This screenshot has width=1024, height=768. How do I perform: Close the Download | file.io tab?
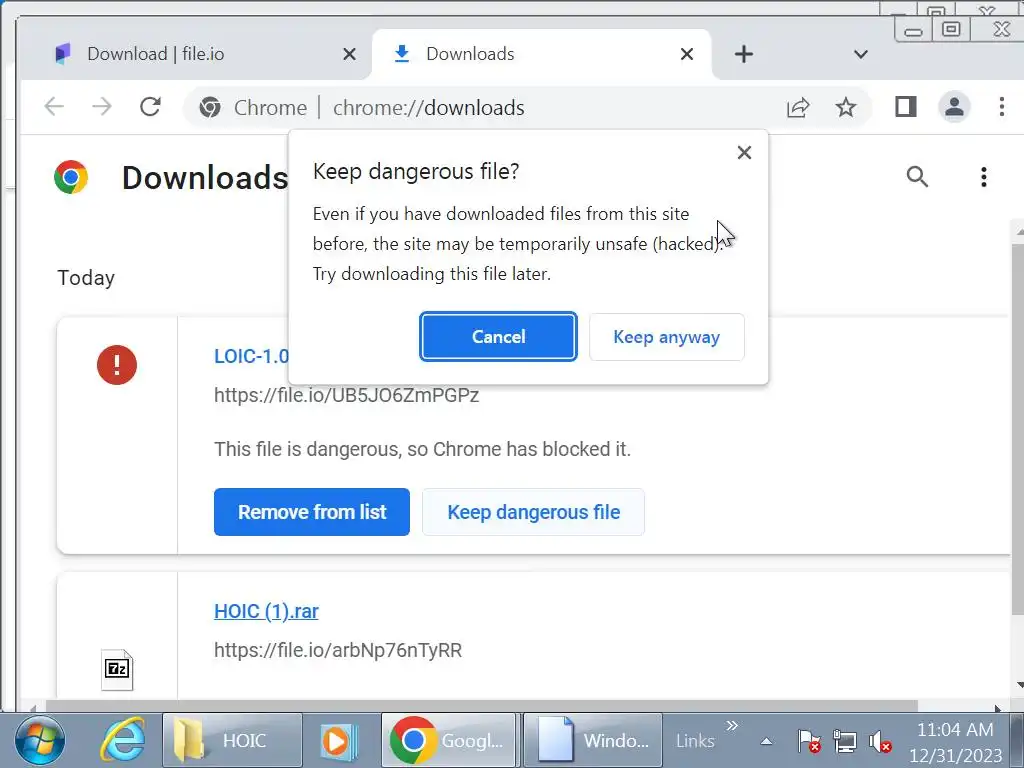point(349,54)
